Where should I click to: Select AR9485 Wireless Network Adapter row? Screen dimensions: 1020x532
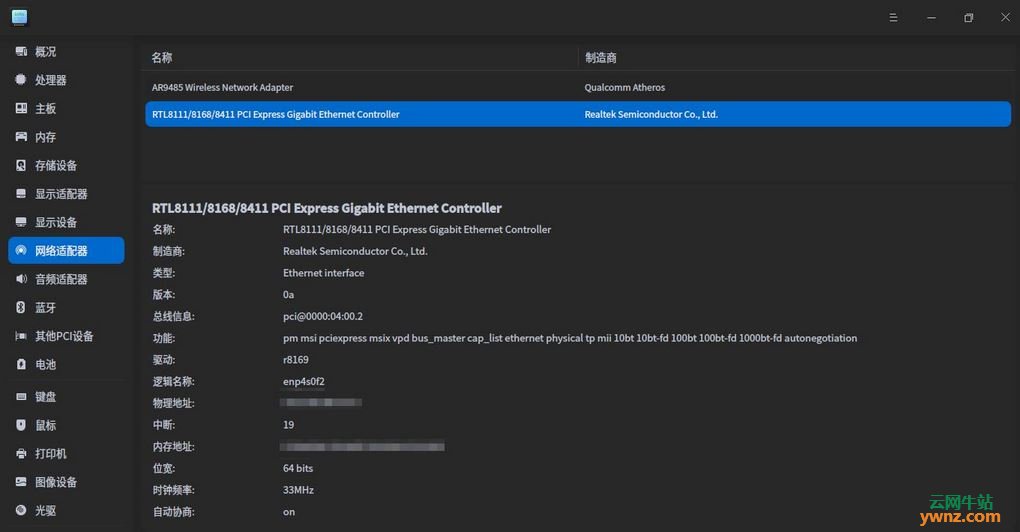tap(578, 87)
